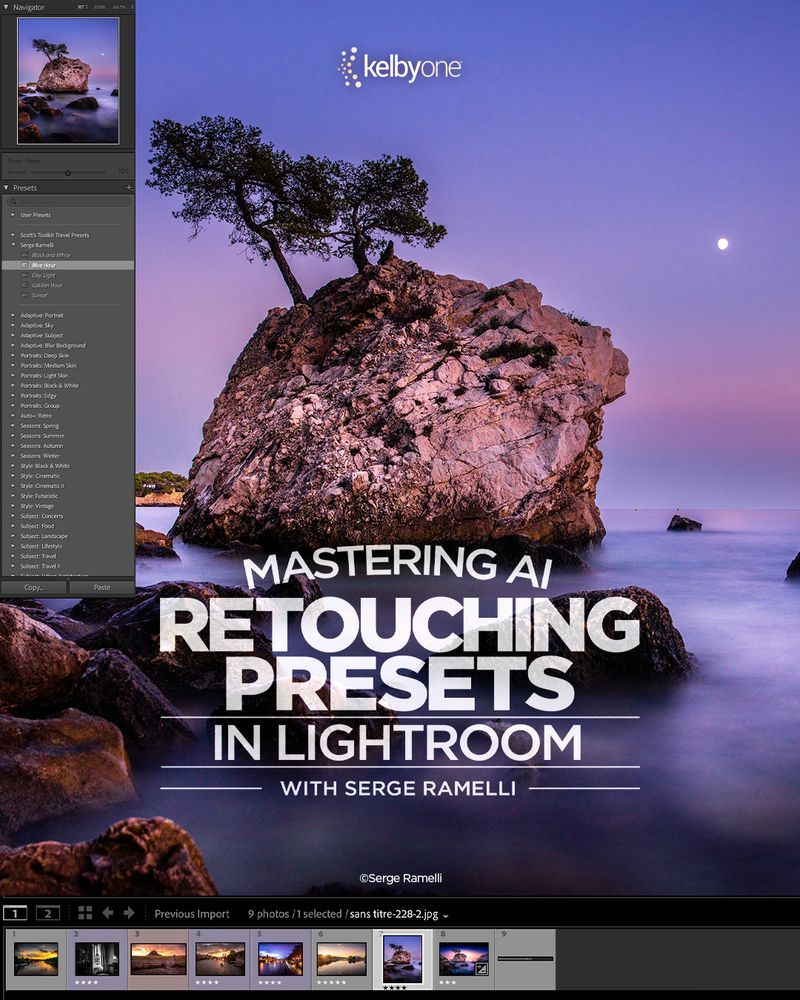Select filmstrip photo 4

219,960
